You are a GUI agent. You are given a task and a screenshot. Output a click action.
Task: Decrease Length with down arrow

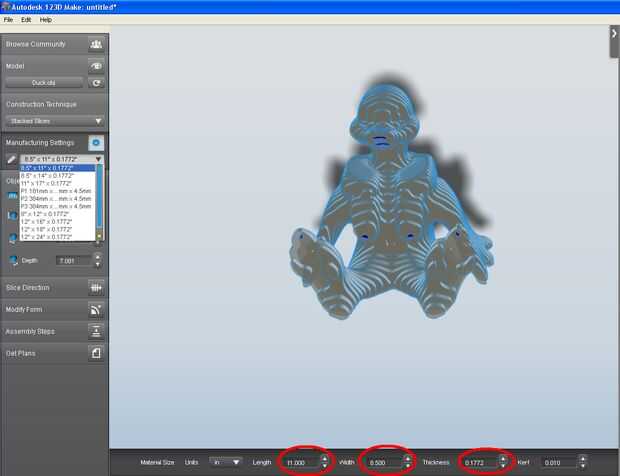pyautogui.click(x=325, y=466)
